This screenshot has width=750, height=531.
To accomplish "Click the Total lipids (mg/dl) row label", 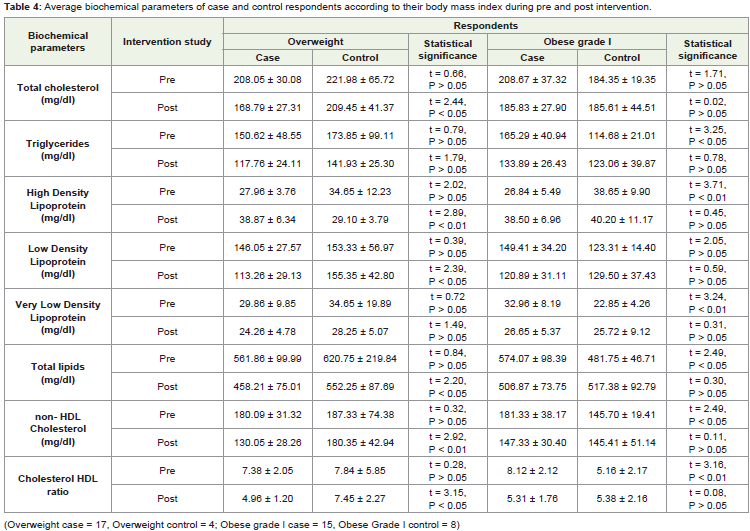I will (58, 373).
